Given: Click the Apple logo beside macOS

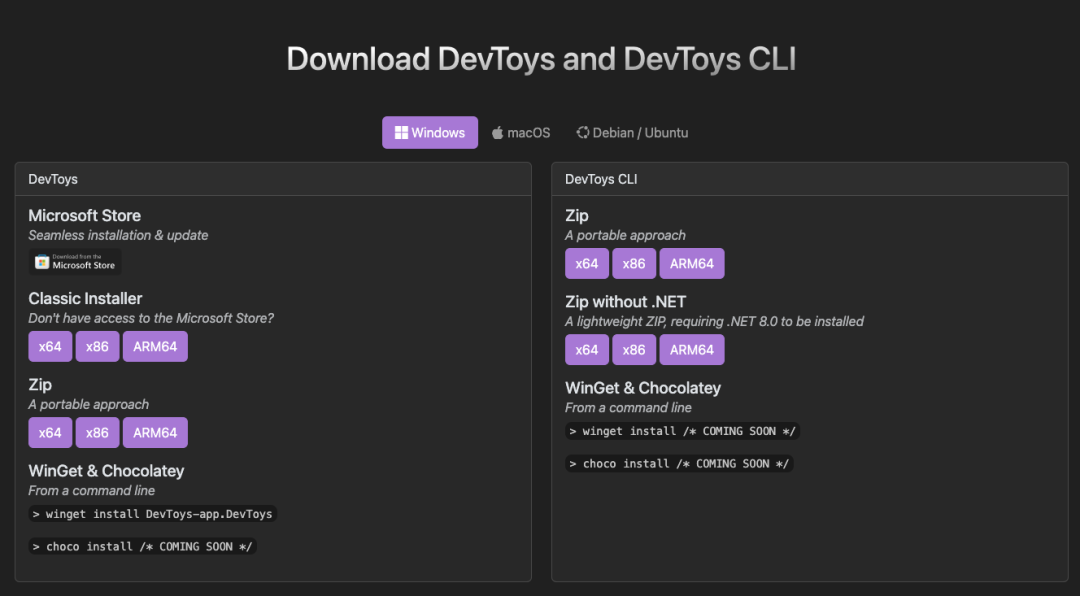Looking at the screenshot, I should [x=497, y=131].
